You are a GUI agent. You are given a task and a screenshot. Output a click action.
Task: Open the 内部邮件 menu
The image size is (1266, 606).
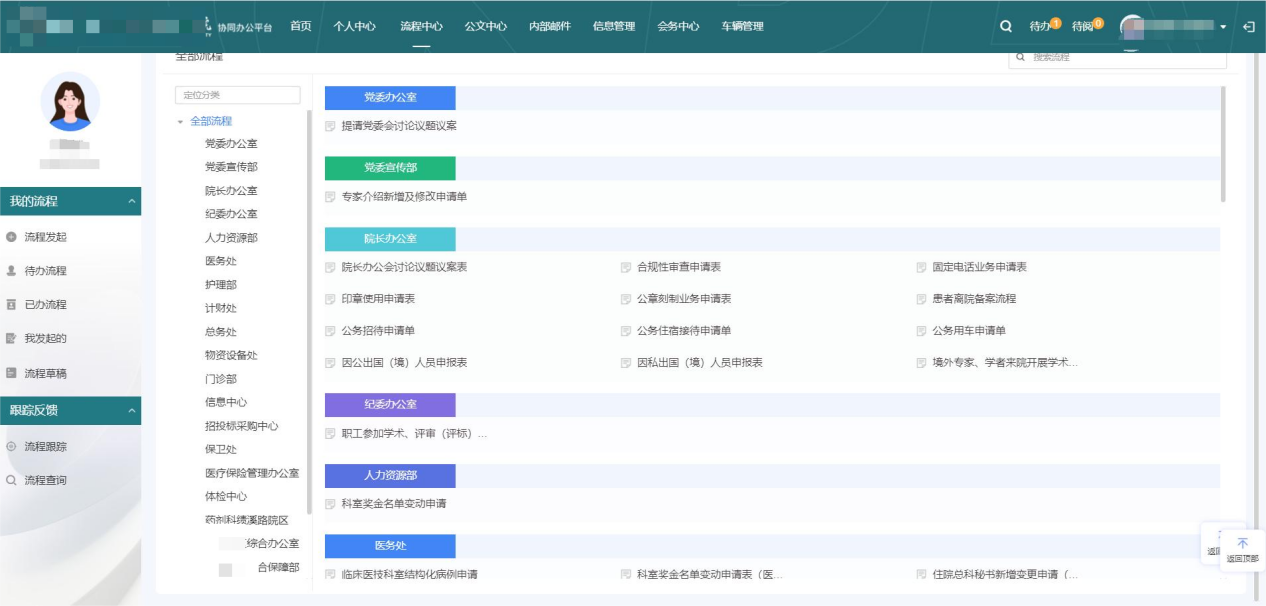click(x=550, y=27)
